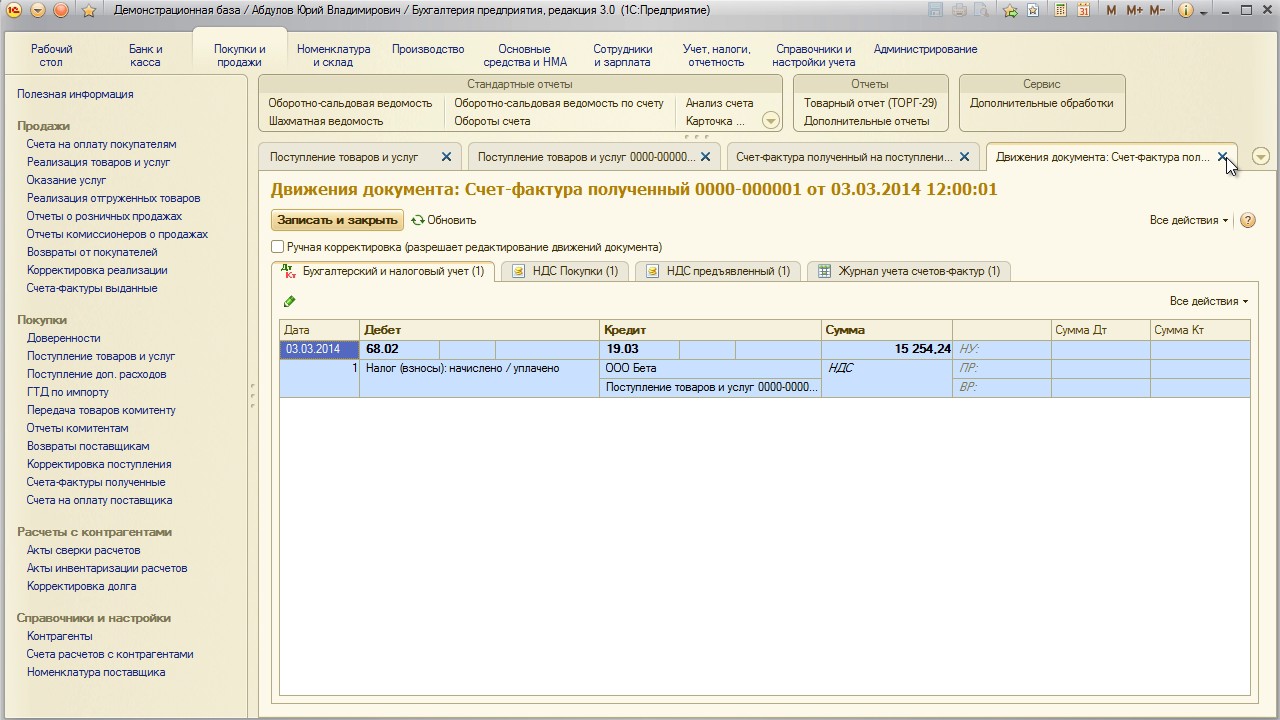Click the M+ memory add button
The height and width of the screenshot is (720, 1280).
coord(1134,10)
